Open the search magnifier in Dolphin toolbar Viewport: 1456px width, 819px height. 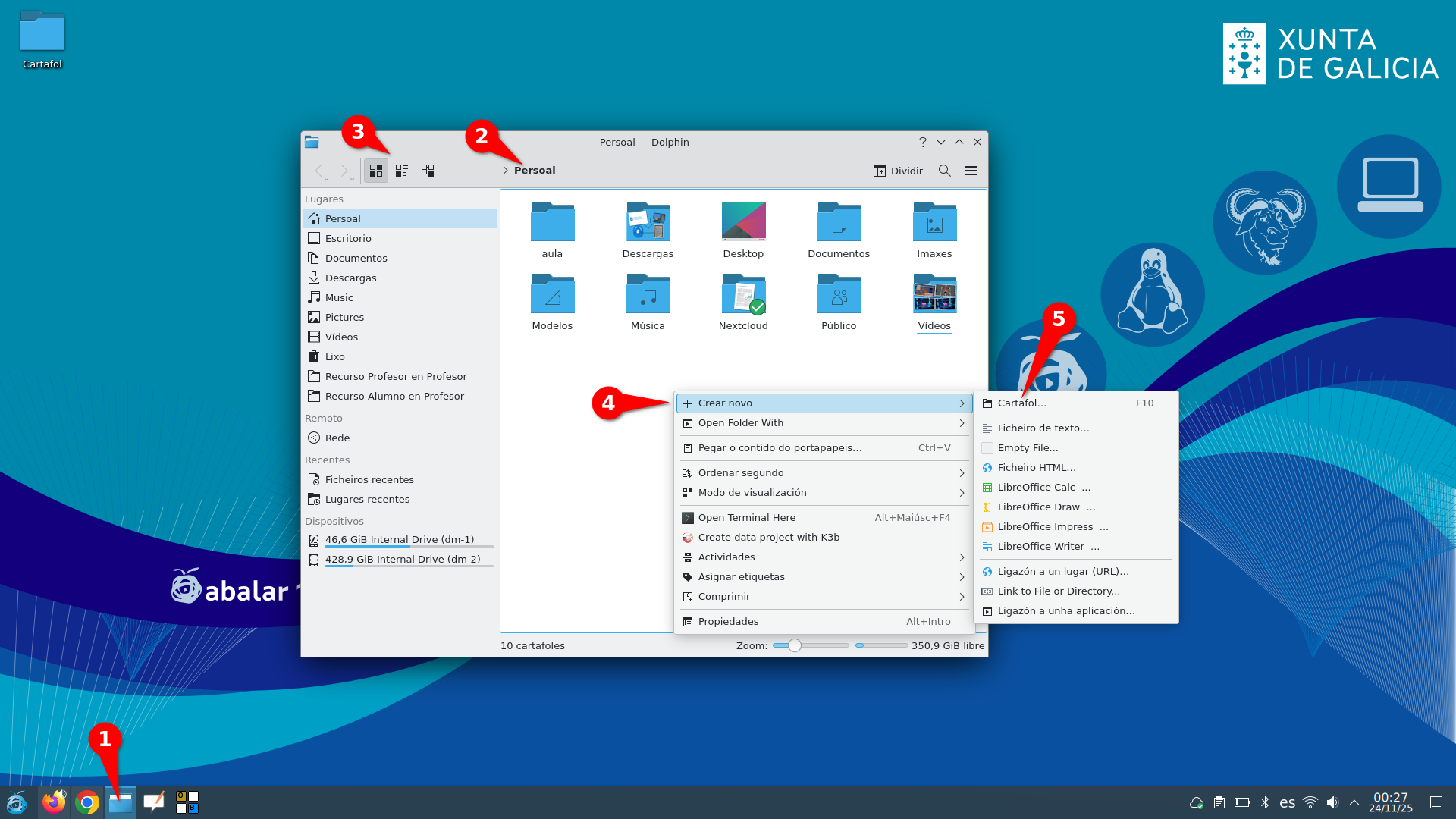coord(944,171)
